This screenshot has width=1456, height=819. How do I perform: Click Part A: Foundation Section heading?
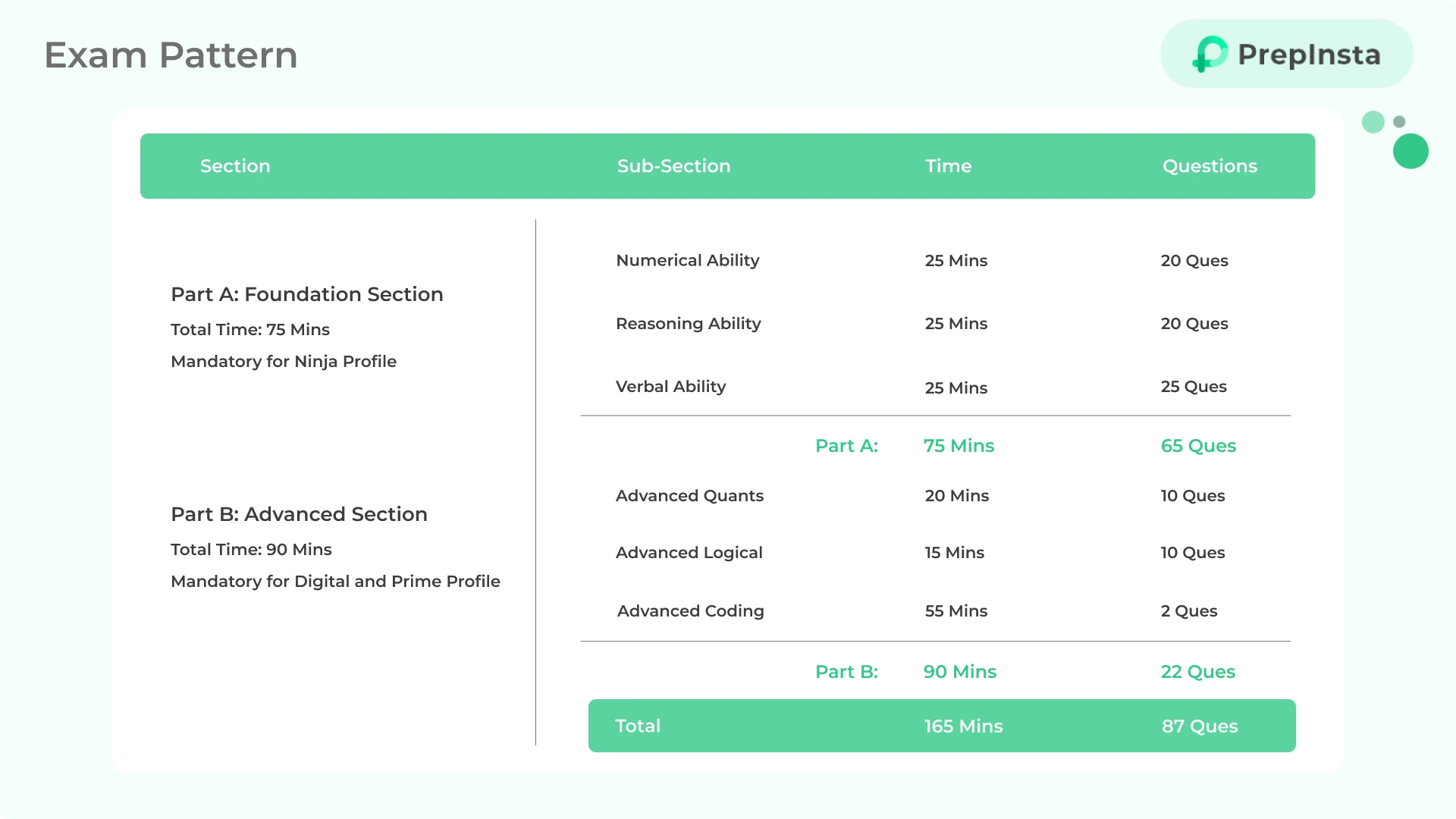click(307, 294)
